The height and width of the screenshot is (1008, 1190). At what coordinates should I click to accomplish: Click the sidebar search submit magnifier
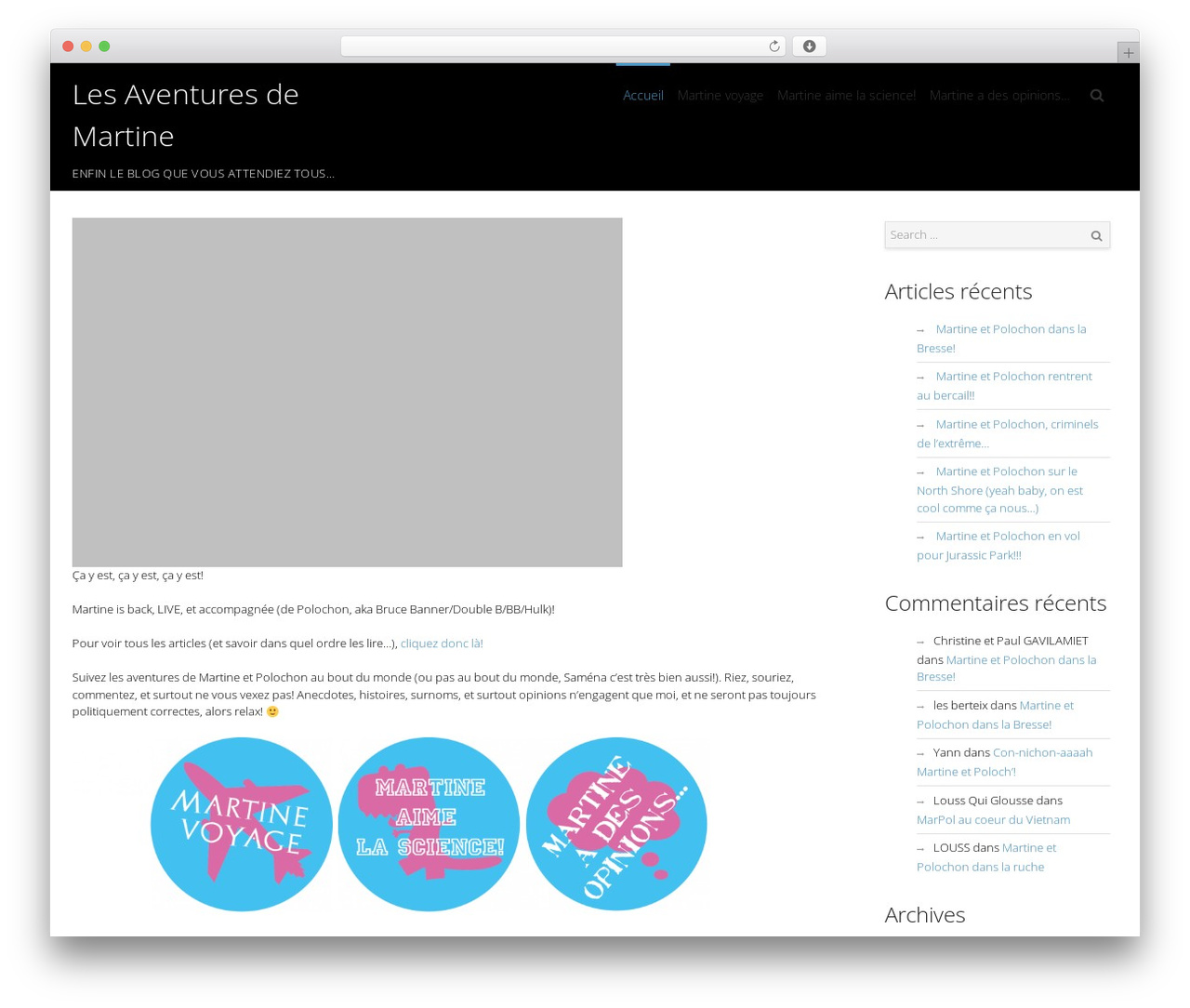pos(1096,236)
